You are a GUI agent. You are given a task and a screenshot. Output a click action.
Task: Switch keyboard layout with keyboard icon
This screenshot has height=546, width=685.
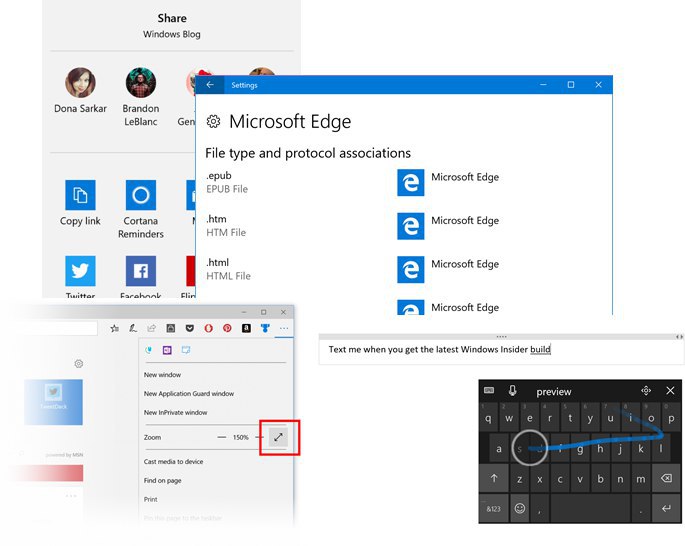(489, 390)
